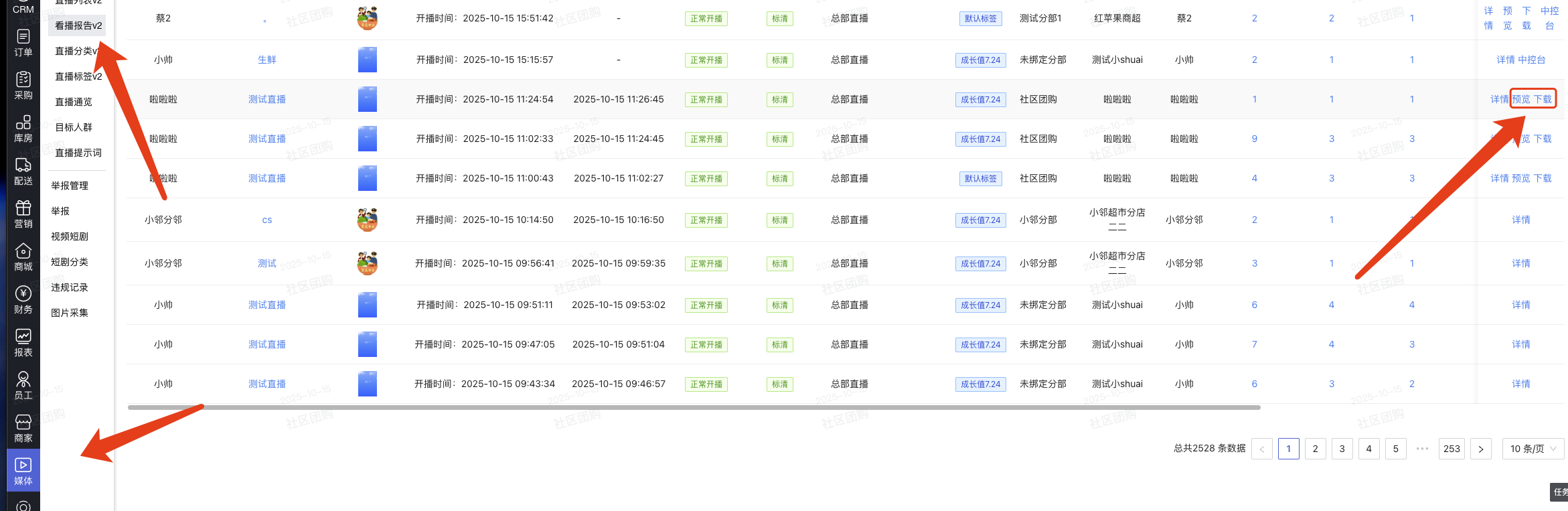This screenshot has width=1568, height=511.
Task: Open the 订单 orders sidebar icon
Action: [x=23, y=43]
